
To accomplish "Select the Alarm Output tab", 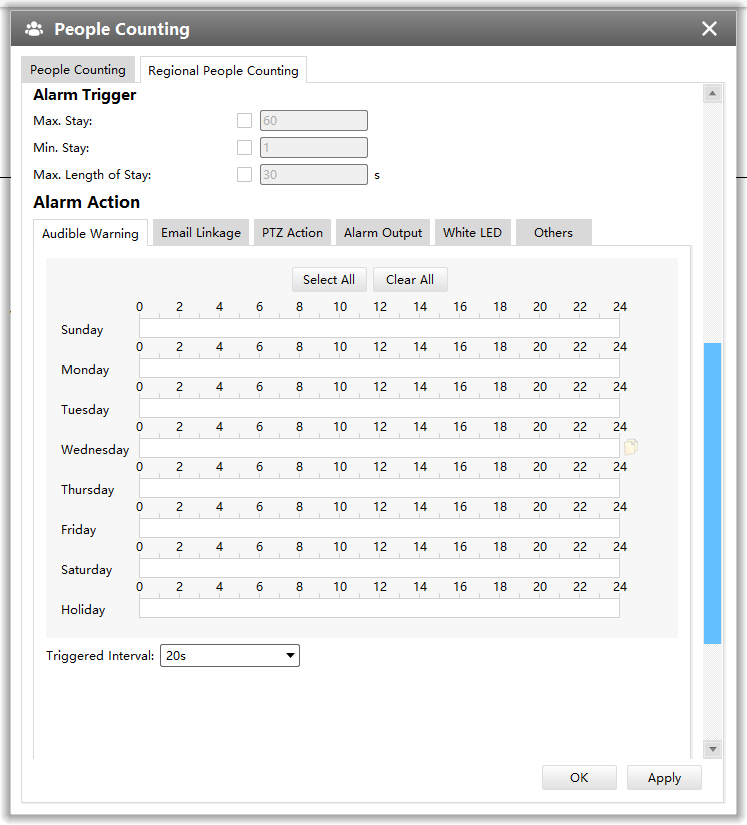I will [383, 233].
